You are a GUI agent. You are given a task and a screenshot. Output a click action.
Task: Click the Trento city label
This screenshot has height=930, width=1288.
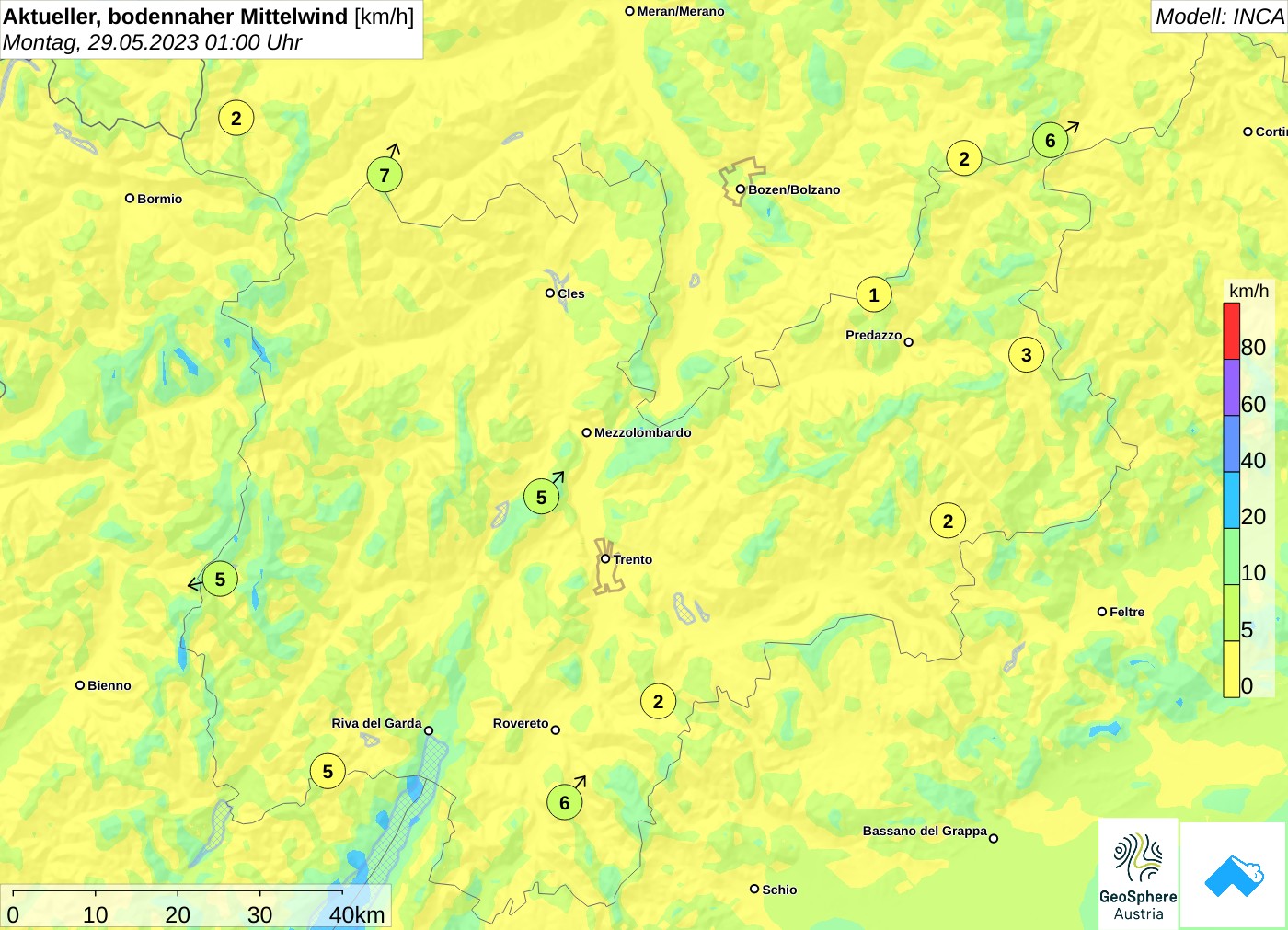coord(633,559)
